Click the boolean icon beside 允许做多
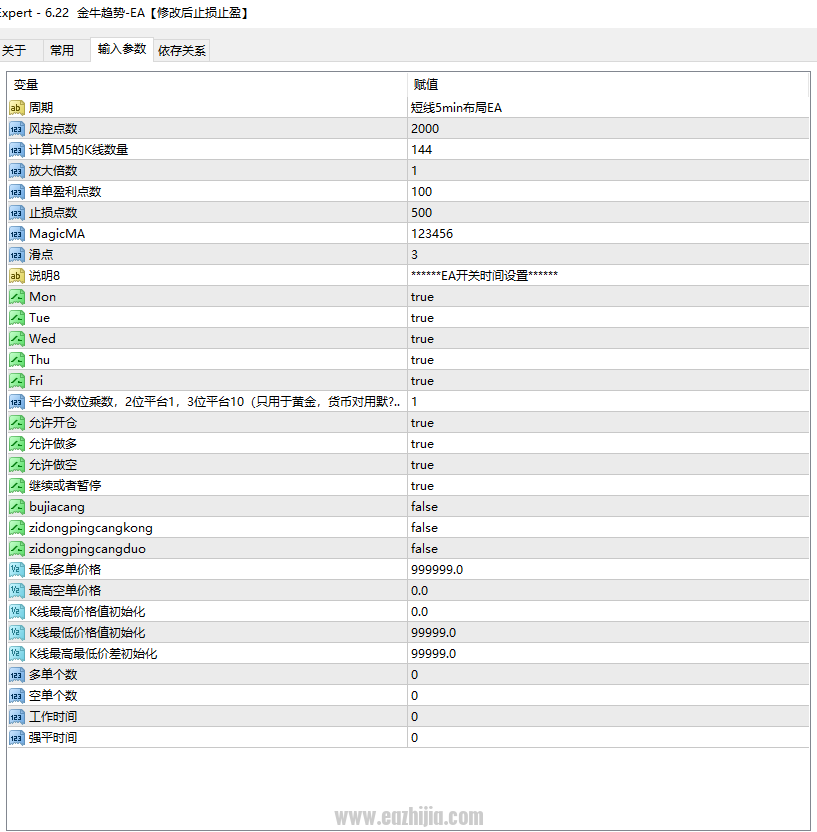The image size is (817, 832). (16, 444)
